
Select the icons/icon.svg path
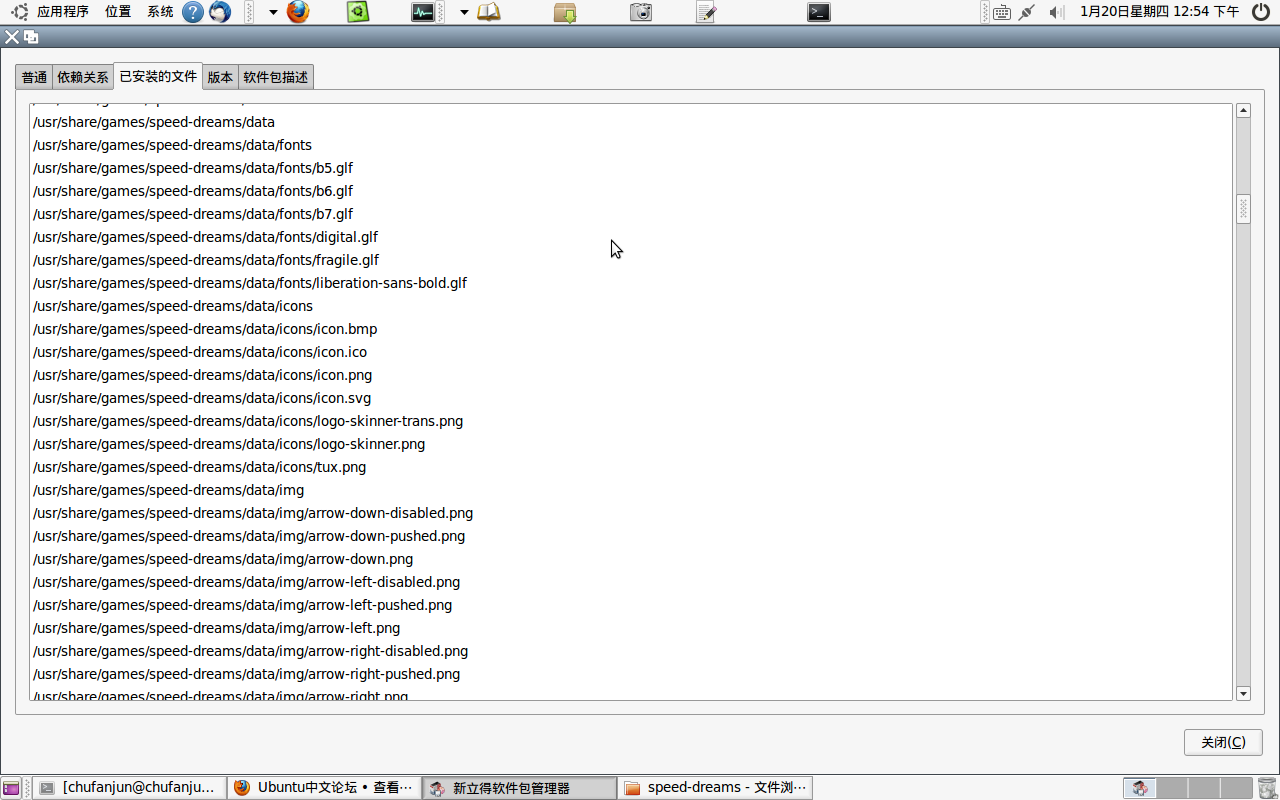202,398
